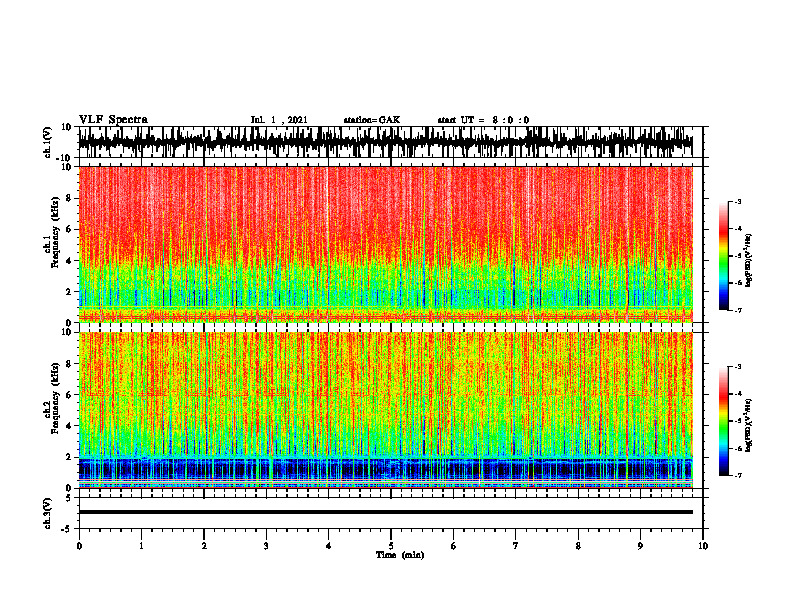This screenshot has height=612, width=792.
Task: Click the "5" tick on ch.3(V) axis
Action: tap(70, 498)
